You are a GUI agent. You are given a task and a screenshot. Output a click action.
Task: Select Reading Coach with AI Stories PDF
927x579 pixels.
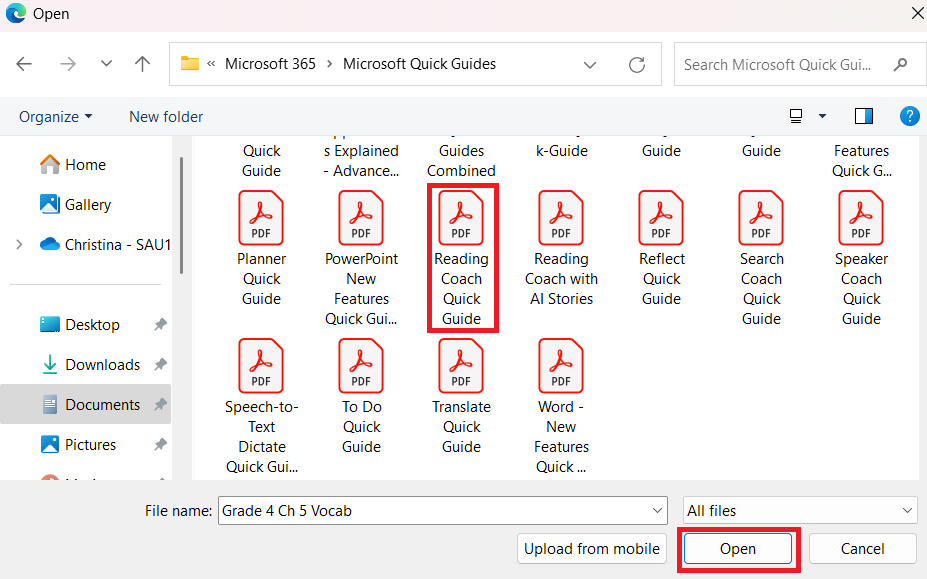pyautogui.click(x=562, y=248)
